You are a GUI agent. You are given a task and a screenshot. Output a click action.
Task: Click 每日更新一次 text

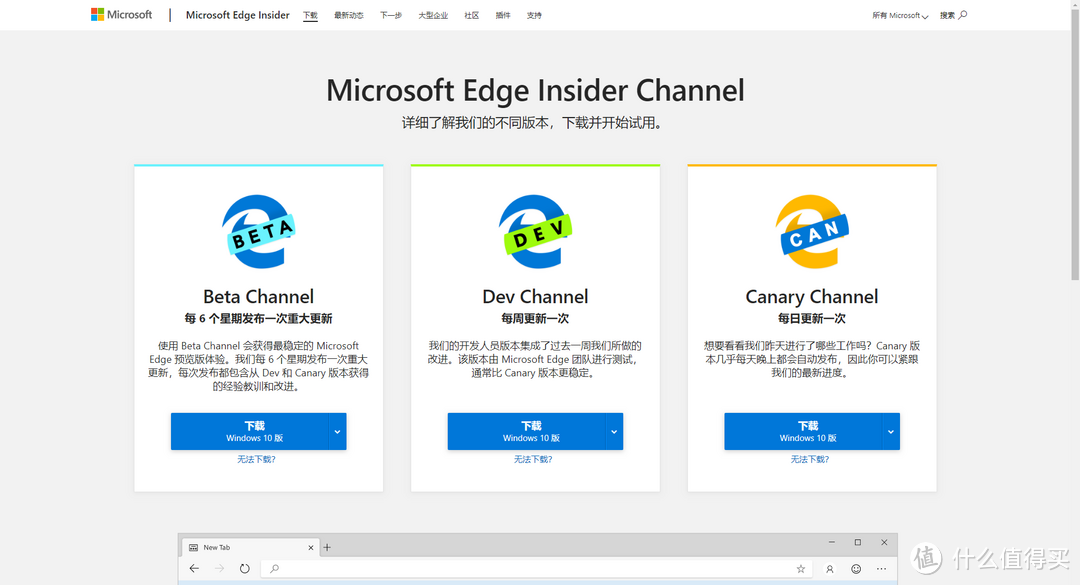click(x=812, y=318)
